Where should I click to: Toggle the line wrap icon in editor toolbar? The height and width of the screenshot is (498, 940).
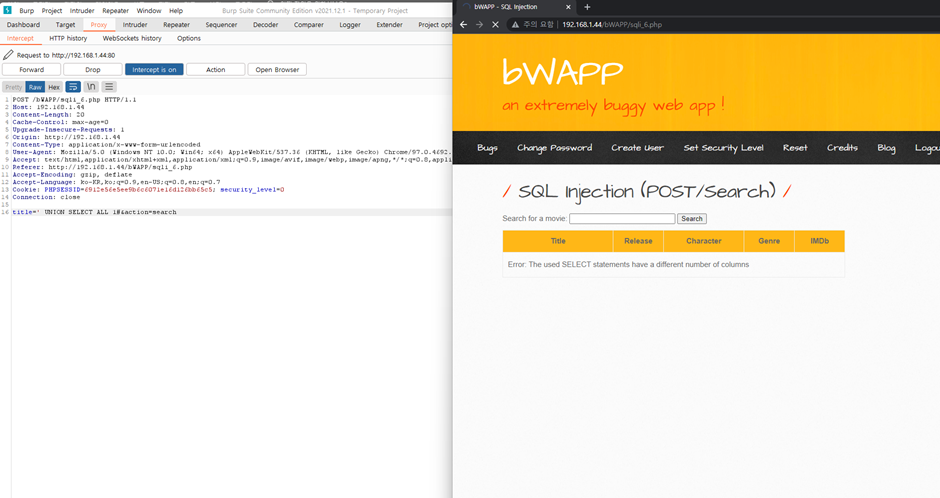73,87
